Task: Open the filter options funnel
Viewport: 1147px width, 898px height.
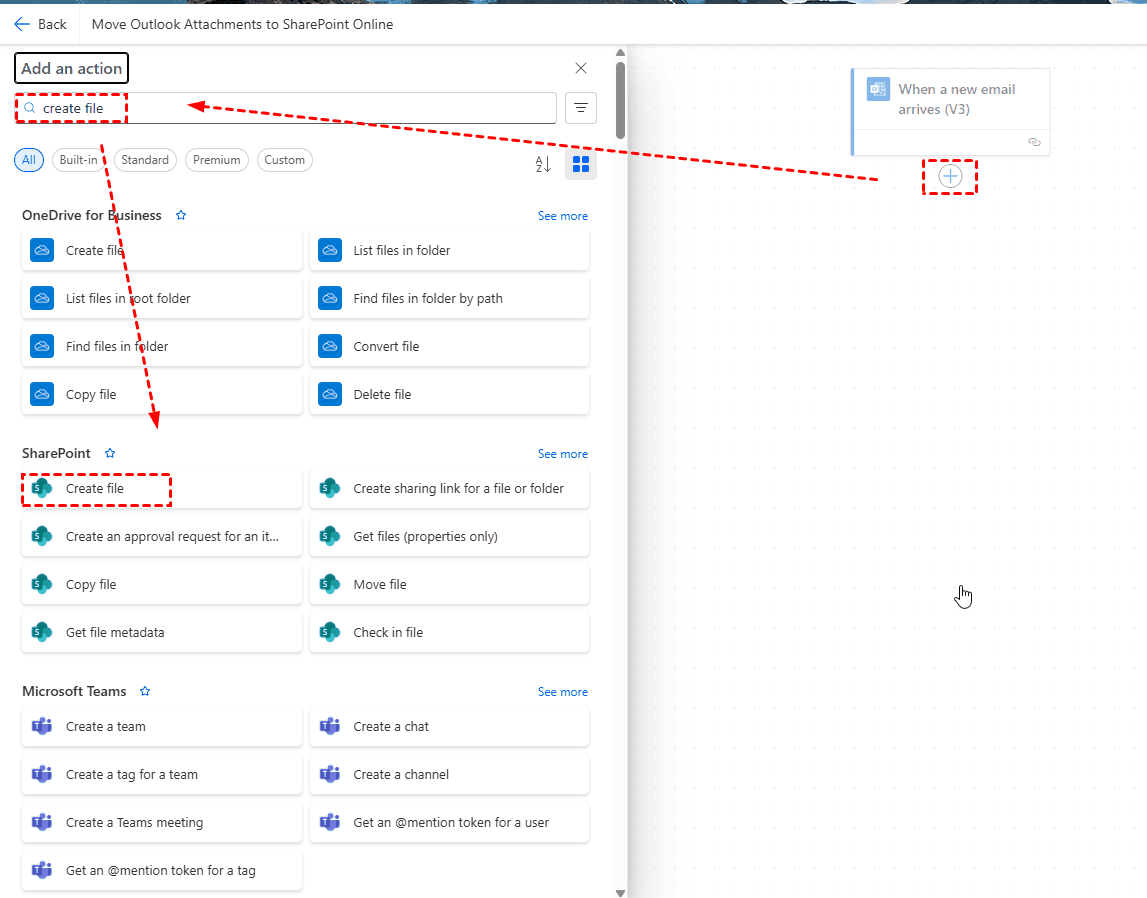Action: [x=581, y=108]
